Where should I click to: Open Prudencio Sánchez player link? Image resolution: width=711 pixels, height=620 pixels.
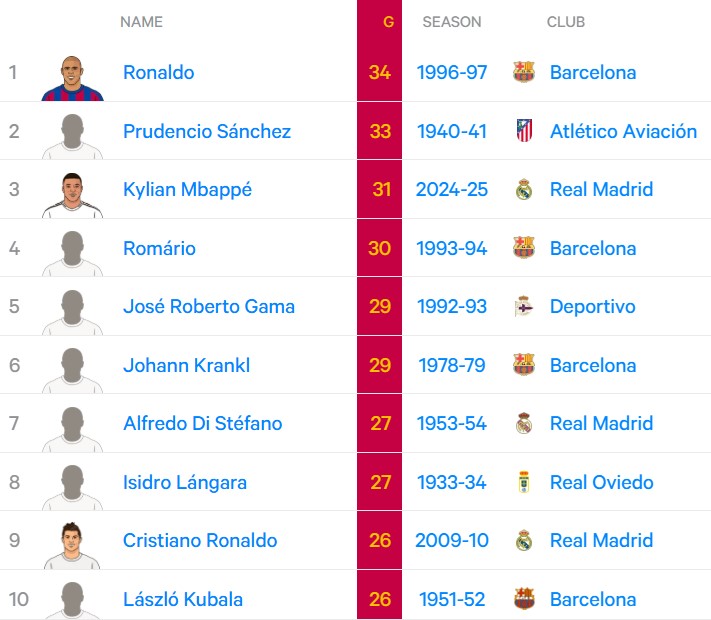207,131
